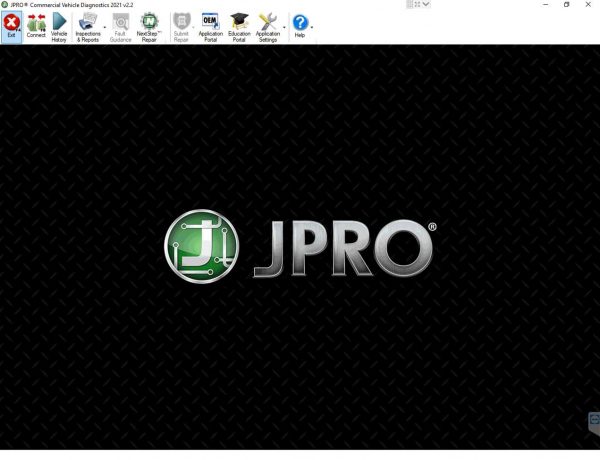Open Vehicle History
Screen dimensions: 600x460
coord(59,26)
